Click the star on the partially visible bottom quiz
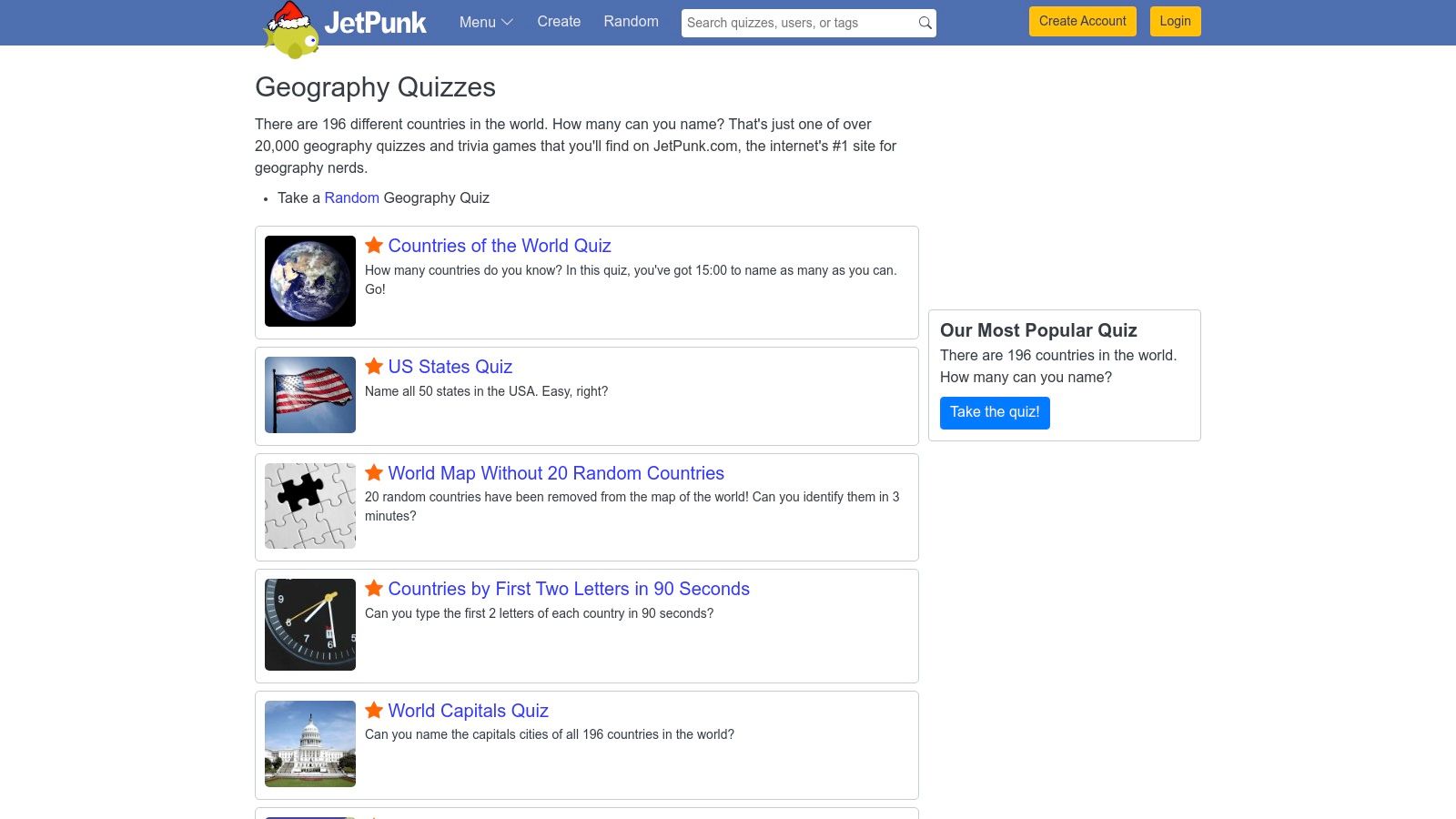Screen dimensions: 1456x819 [x=373, y=816]
